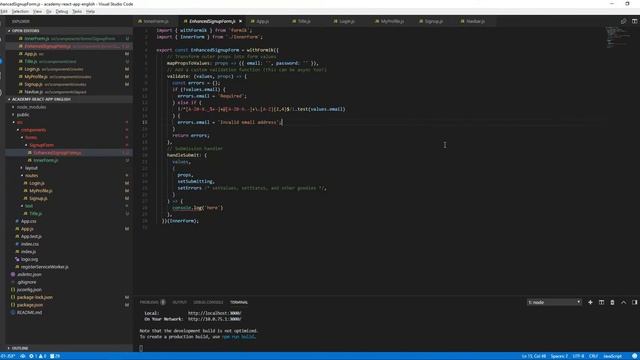Collapse the Open Editors section
This screenshot has height=360, width=640.
[9, 31]
